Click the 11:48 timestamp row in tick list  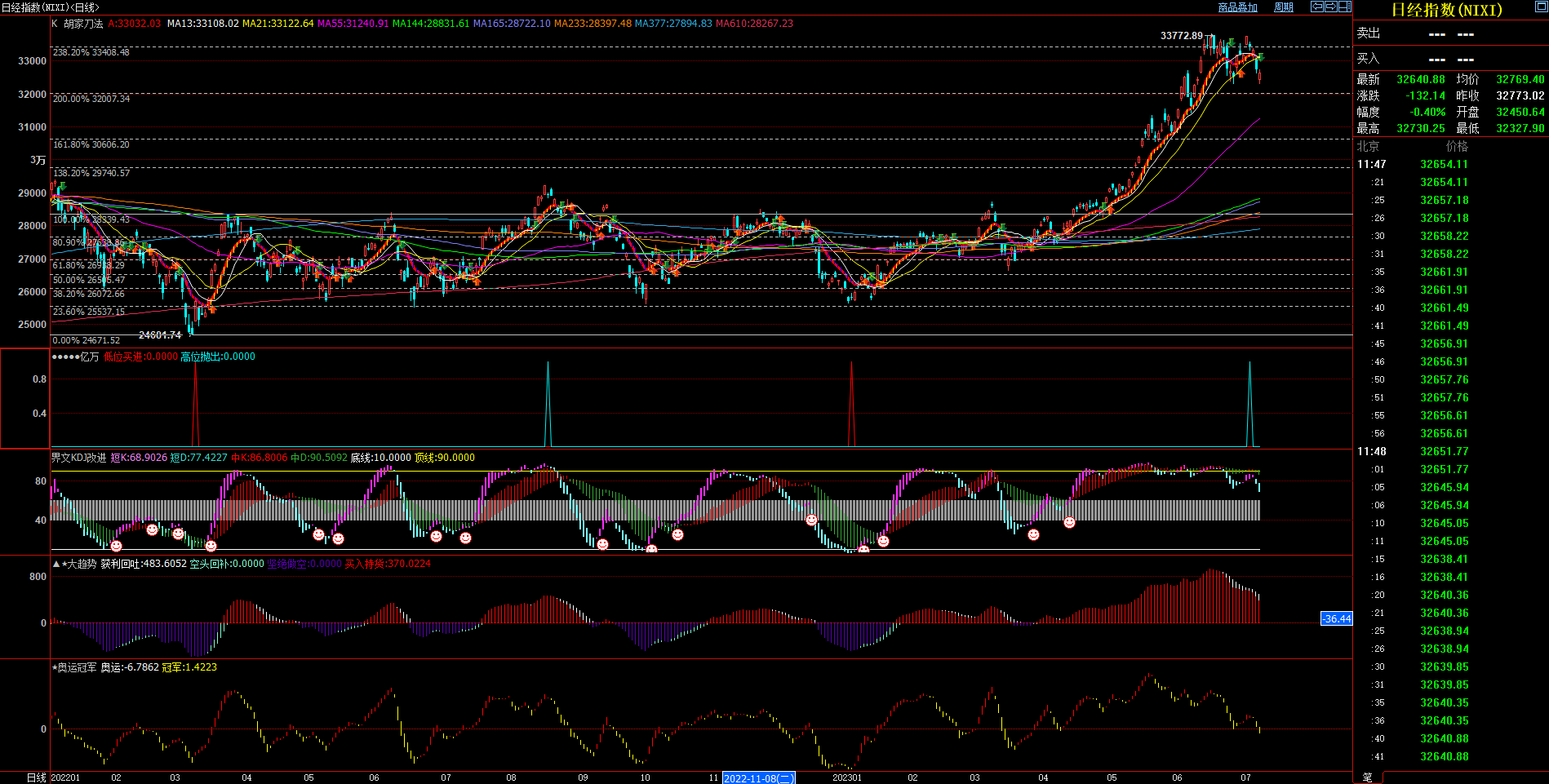pos(1372,451)
